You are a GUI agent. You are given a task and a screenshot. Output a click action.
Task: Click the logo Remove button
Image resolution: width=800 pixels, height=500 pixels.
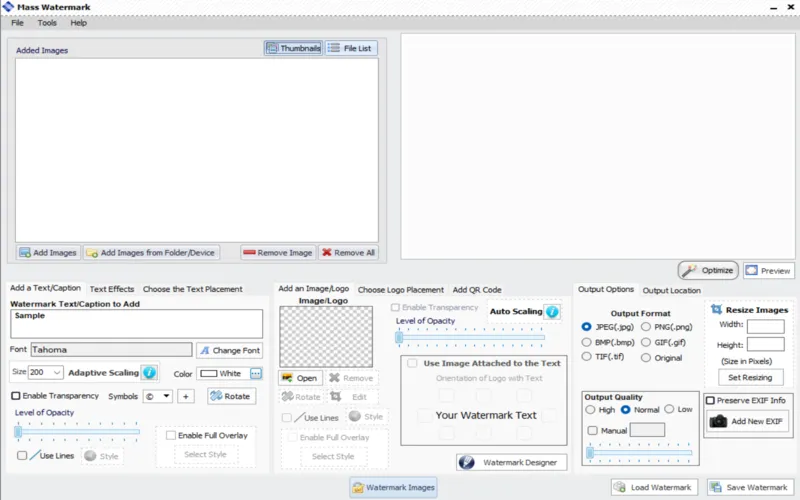(352, 378)
